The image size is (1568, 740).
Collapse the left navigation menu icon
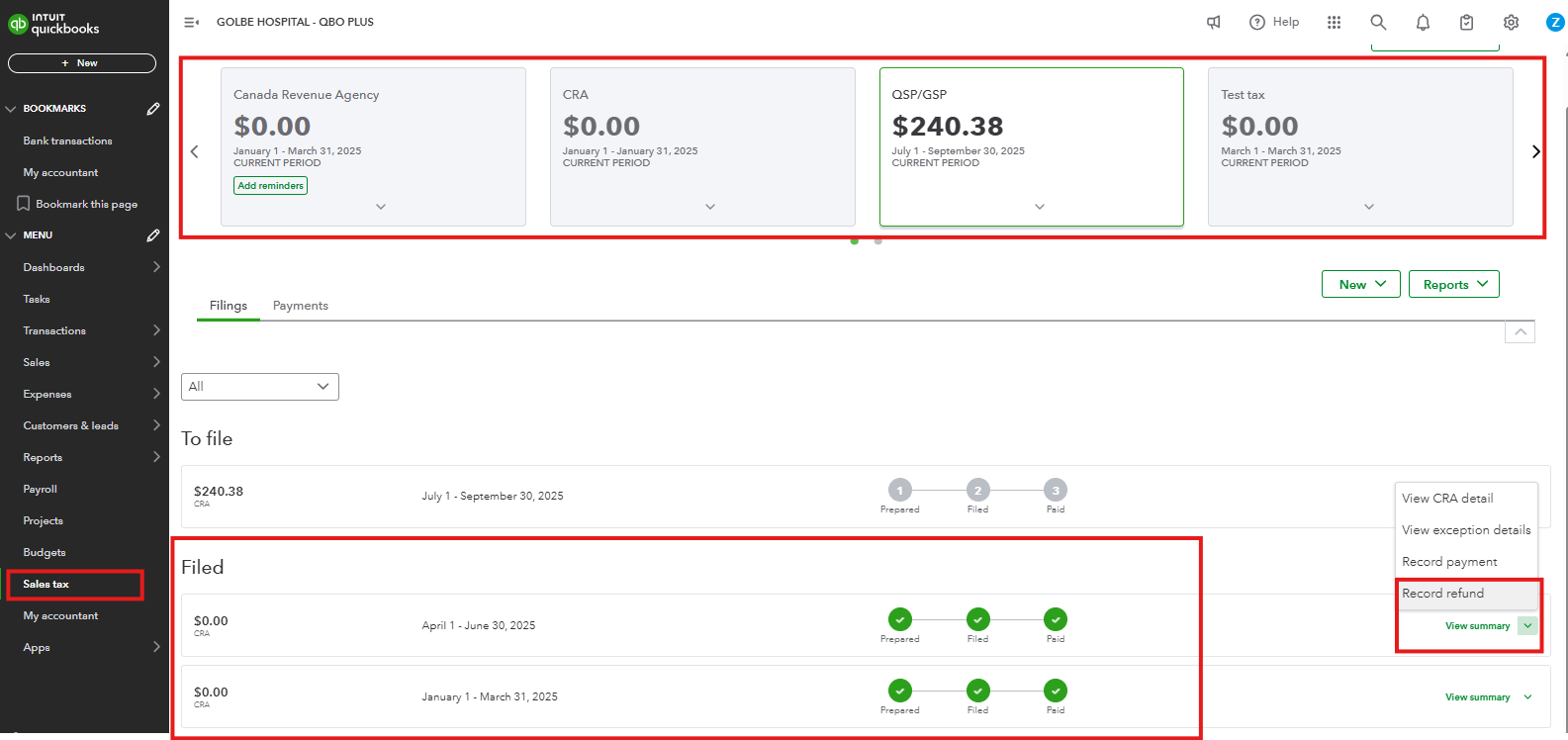[x=192, y=22]
